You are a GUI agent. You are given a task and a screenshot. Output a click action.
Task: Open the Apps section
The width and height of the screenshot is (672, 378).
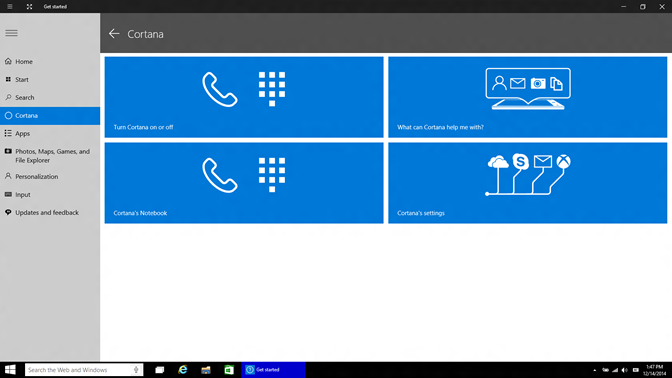[x=50, y=133]
